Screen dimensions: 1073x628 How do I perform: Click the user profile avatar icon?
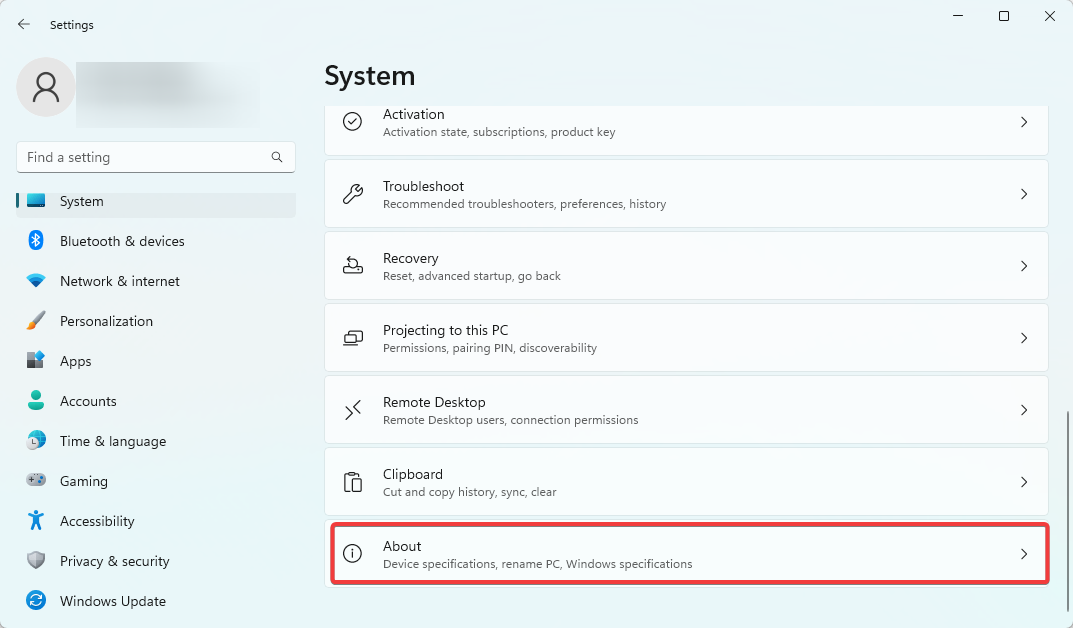[x=46, y=87]
